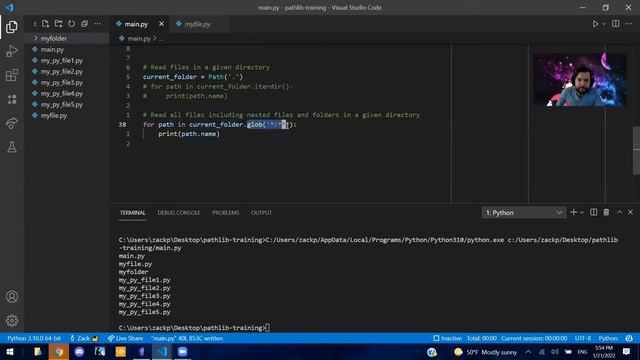Open the Testing flask view
The image size is (640, 360).
[12, 147]
